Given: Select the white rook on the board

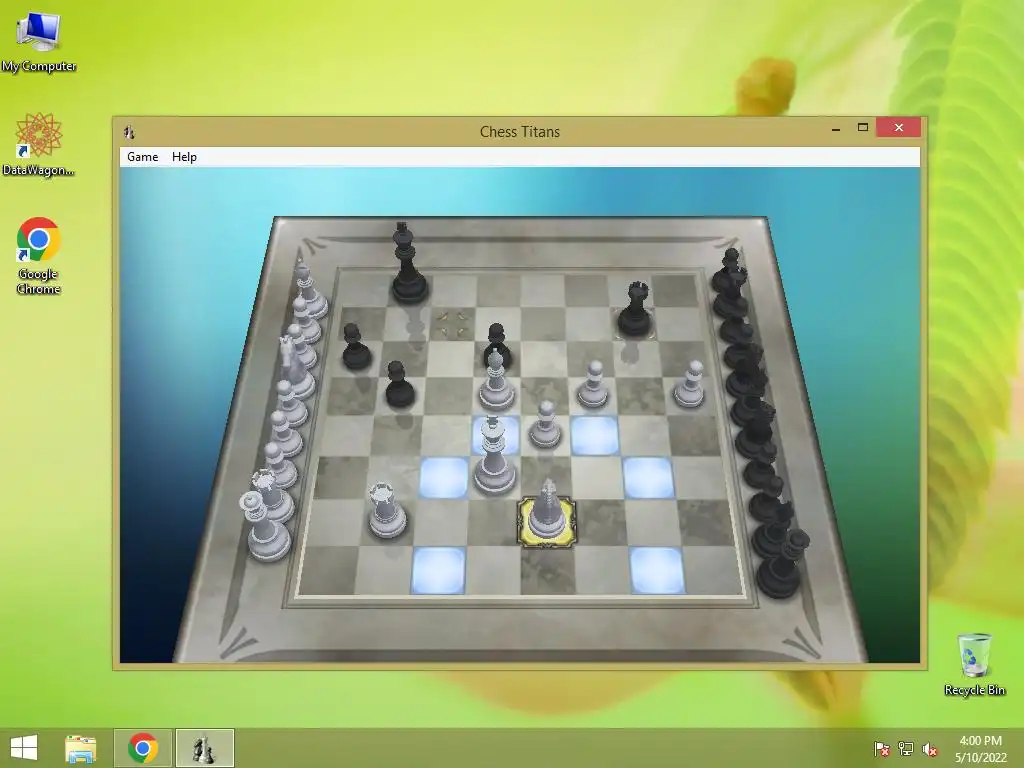Looking at the screenshot, I should pyautogui.click(x=387, y=509).
